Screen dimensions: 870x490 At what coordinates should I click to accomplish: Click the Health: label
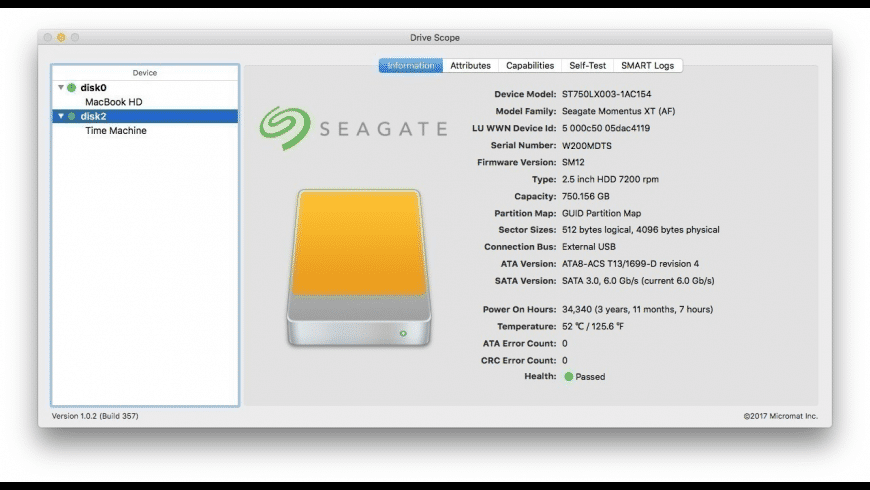pyautogui.click(x=540, y=376)
